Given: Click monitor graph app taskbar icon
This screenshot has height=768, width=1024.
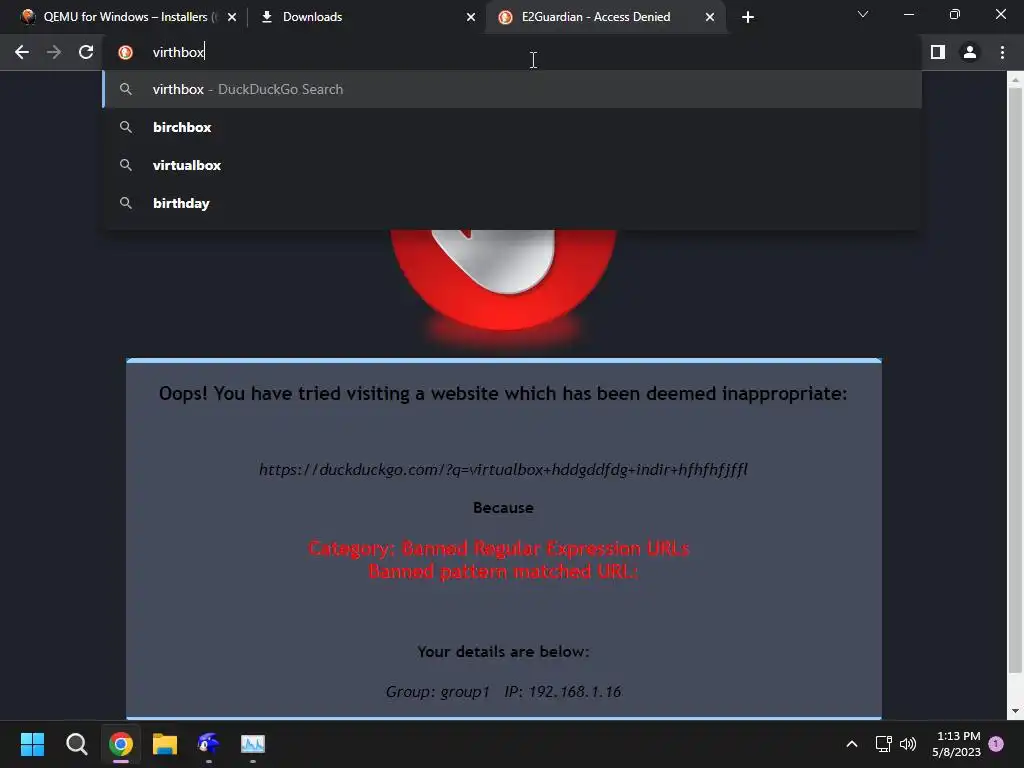Looking at the screenshot, I should (x=253, y=744).
